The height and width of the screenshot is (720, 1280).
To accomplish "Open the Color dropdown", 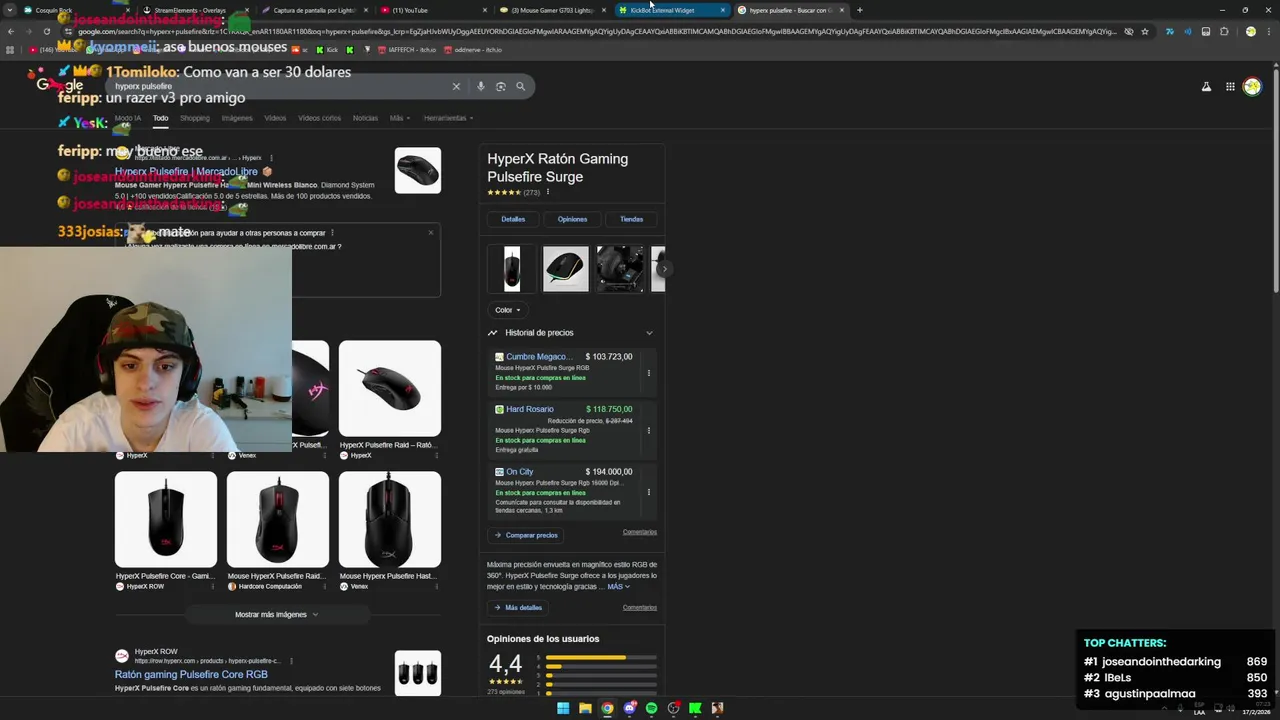I will pos(508,310).
